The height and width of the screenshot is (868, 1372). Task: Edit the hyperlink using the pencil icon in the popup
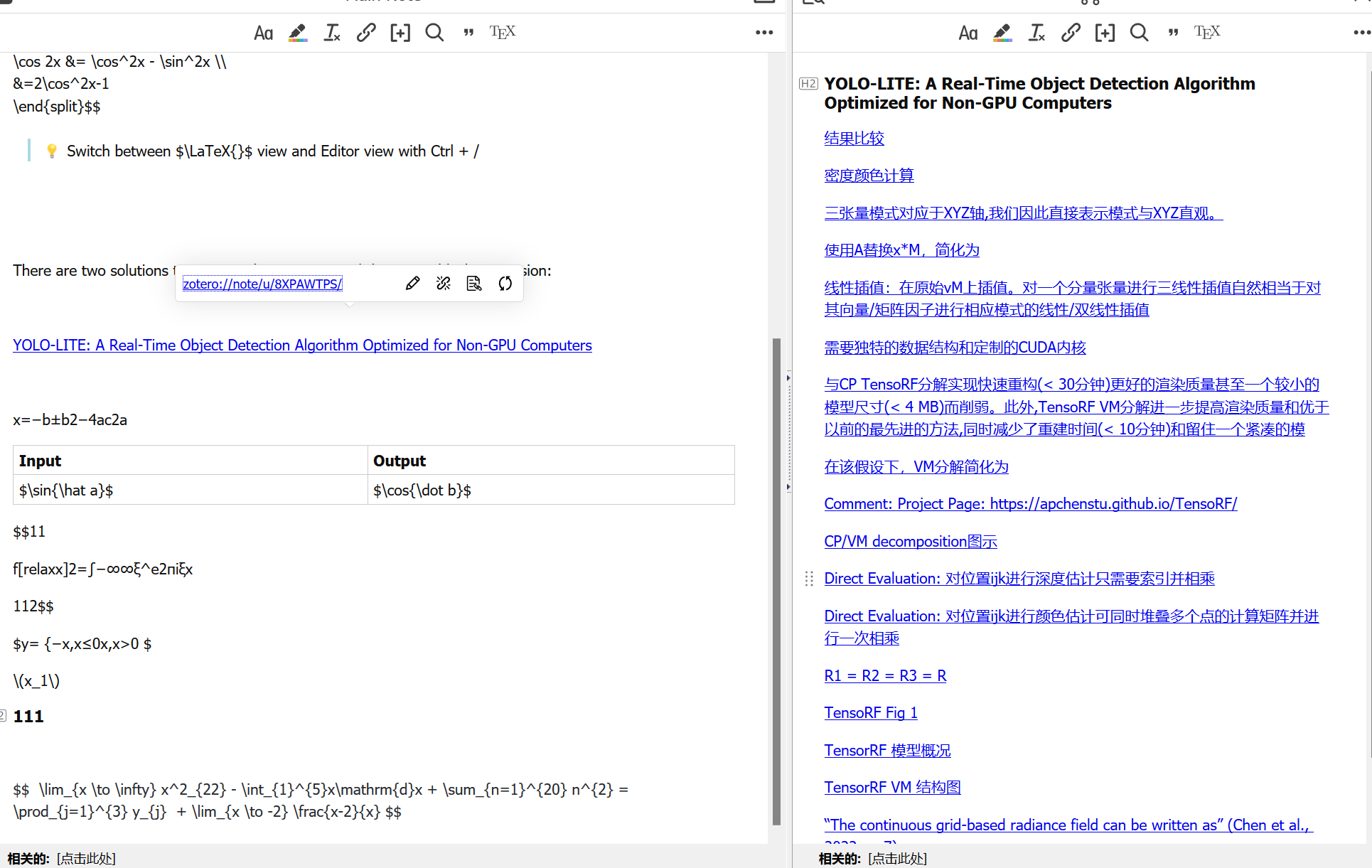413,283
